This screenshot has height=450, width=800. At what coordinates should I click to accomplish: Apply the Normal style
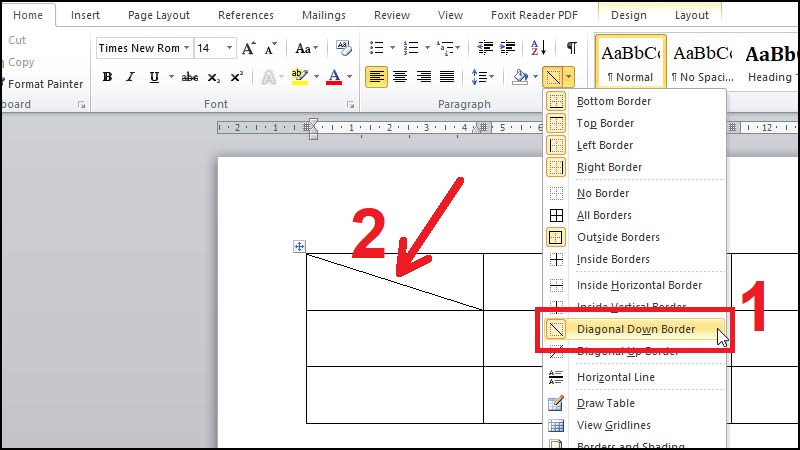pyautogui.click(x=631, y=62)
